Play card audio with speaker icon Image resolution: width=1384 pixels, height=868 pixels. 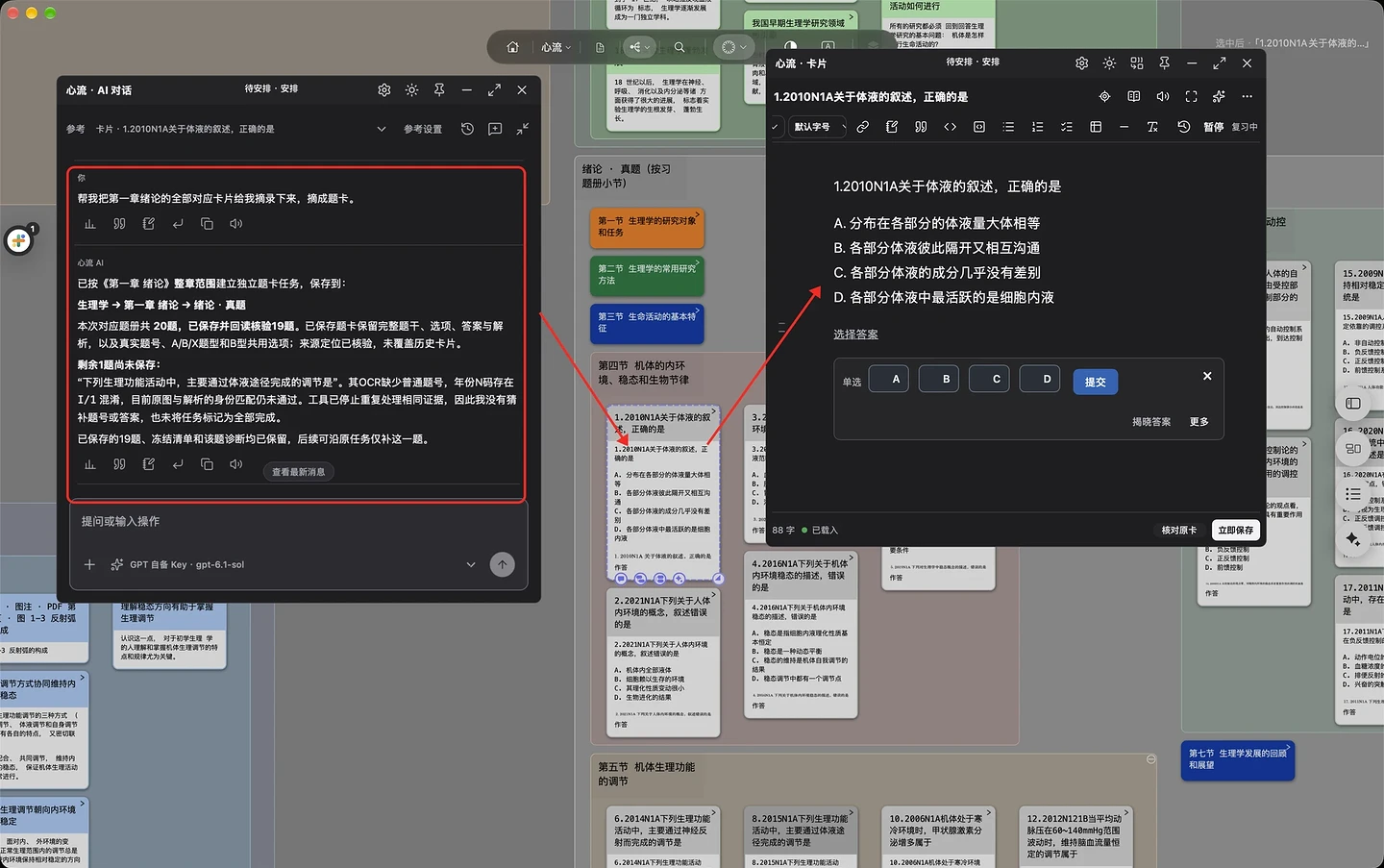[1162, 96]
